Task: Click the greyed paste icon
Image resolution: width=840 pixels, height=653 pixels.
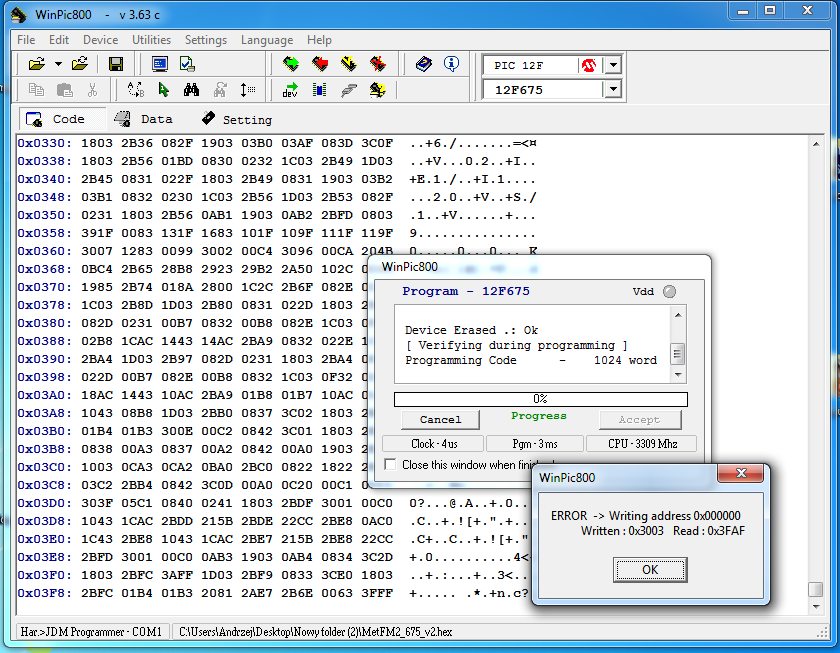Action: [64, 89]
